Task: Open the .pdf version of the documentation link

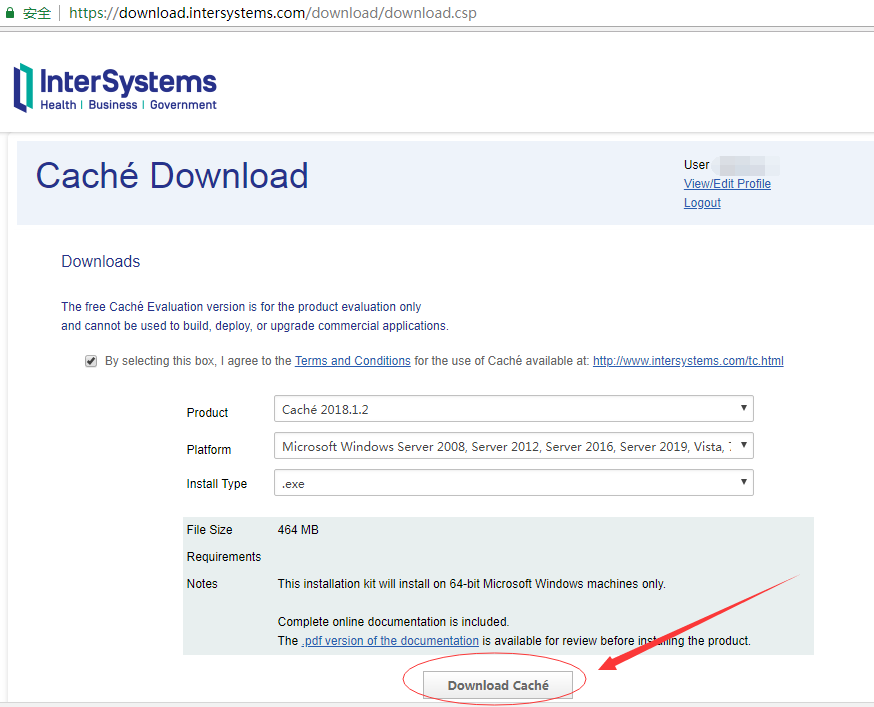Action: point(390,641)
